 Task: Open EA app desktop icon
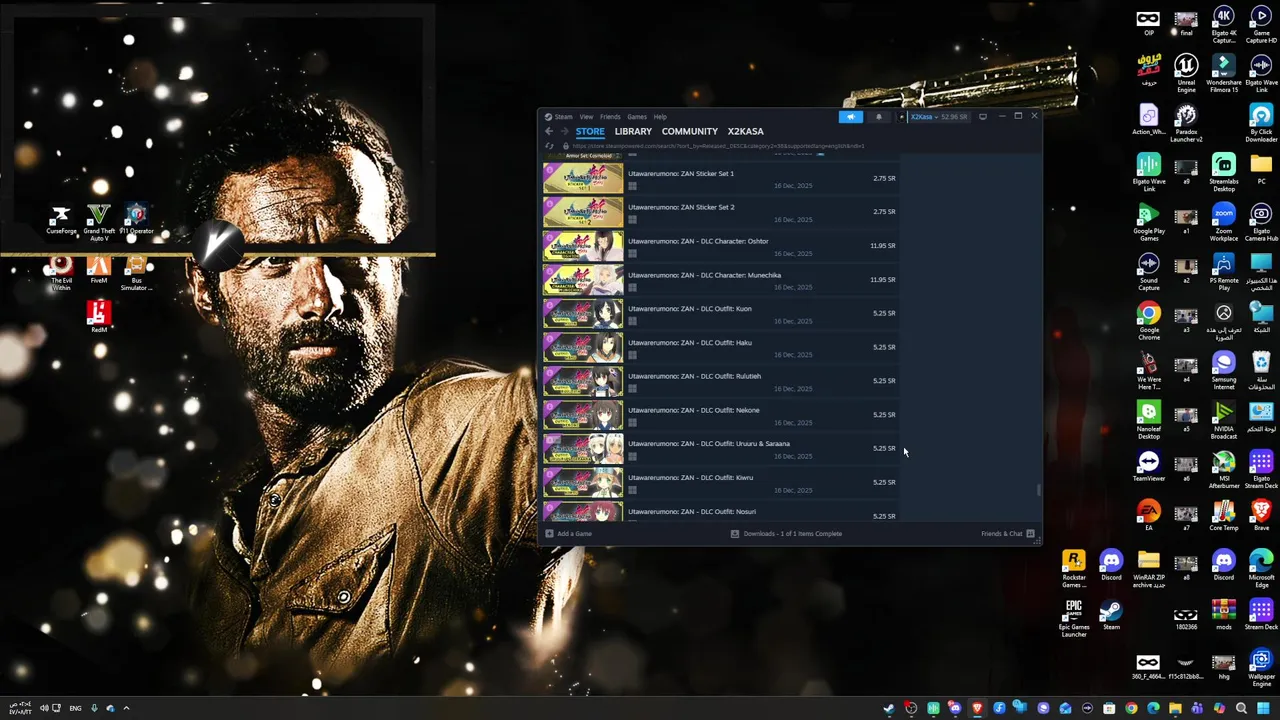pos(1149,517)
